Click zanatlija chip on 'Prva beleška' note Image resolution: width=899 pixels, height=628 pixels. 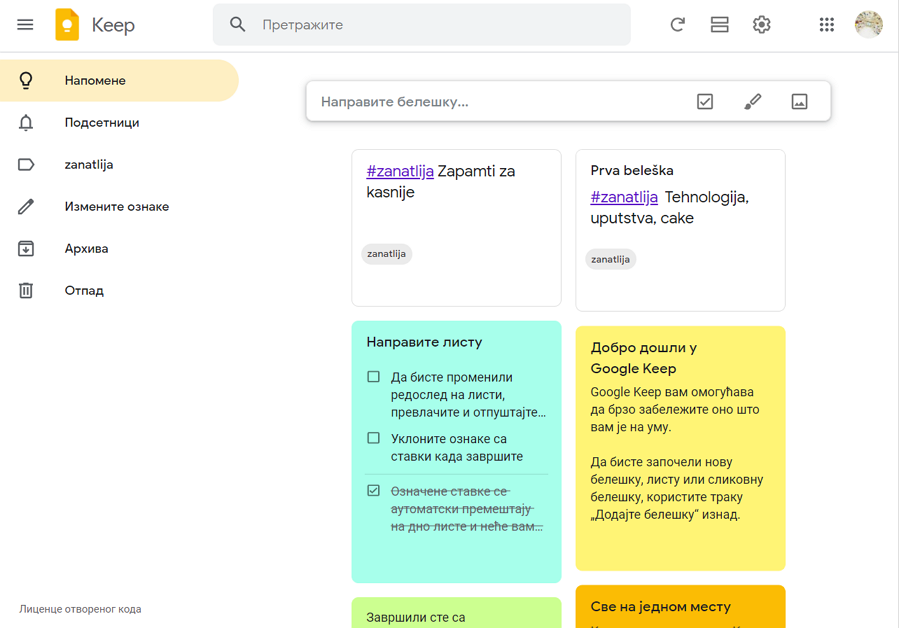[x=610, y=259]
